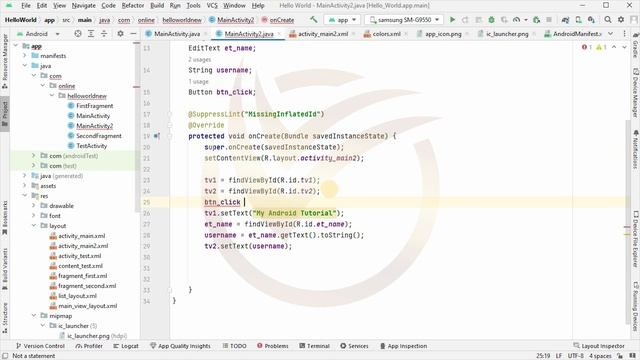Open Project panel options gear icon

[120, 34]
